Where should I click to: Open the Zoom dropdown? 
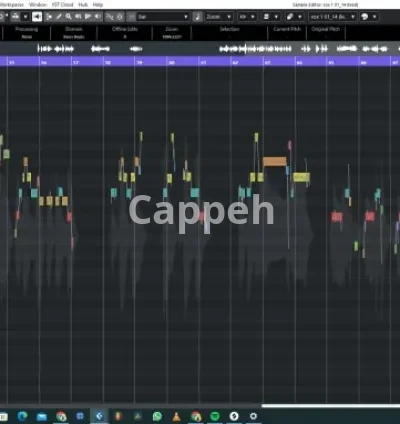(x=219, y=17)
